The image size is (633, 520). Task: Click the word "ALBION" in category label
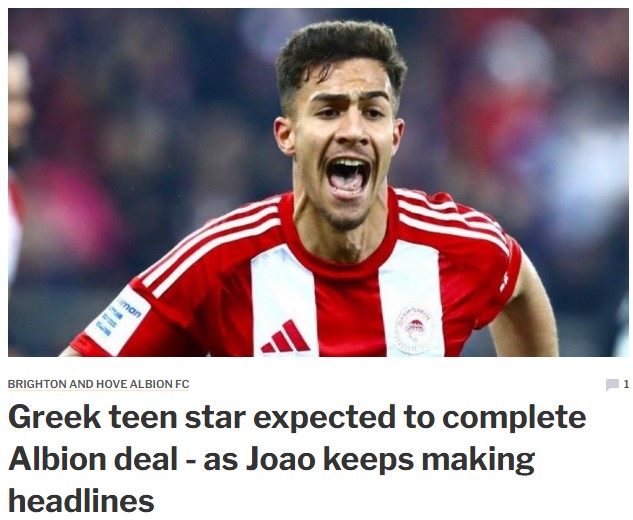(x=151, y=384)
